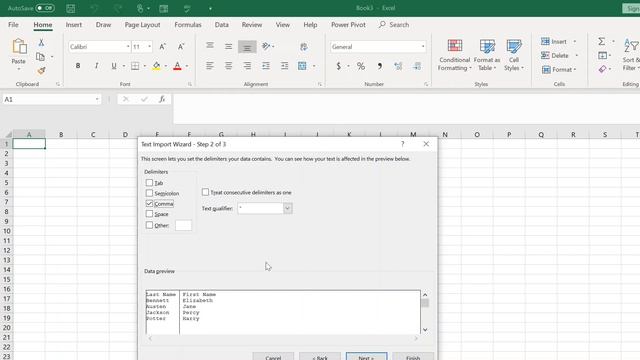Screen dimensions: 640x360
Task: Open the Insert cells dropdown arrow
Action: [x=574, y=42]
